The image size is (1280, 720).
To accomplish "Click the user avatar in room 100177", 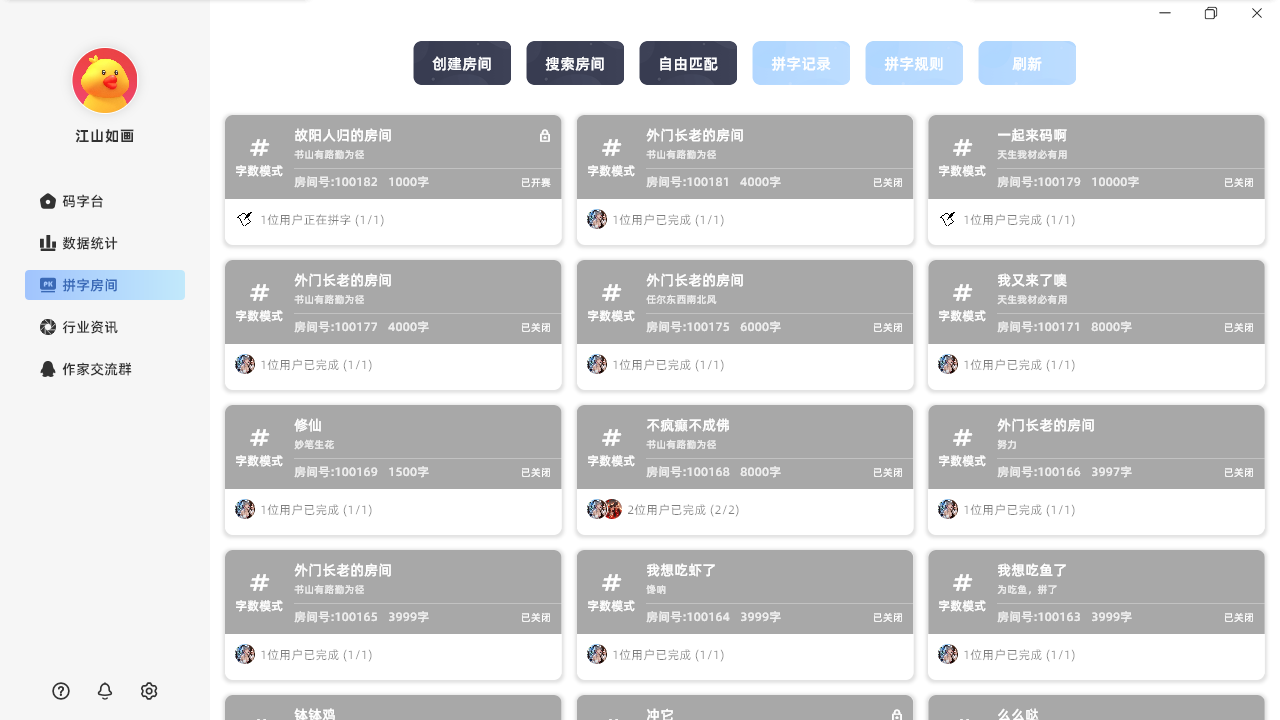I will pyautogui.click(x=245, y=364).
